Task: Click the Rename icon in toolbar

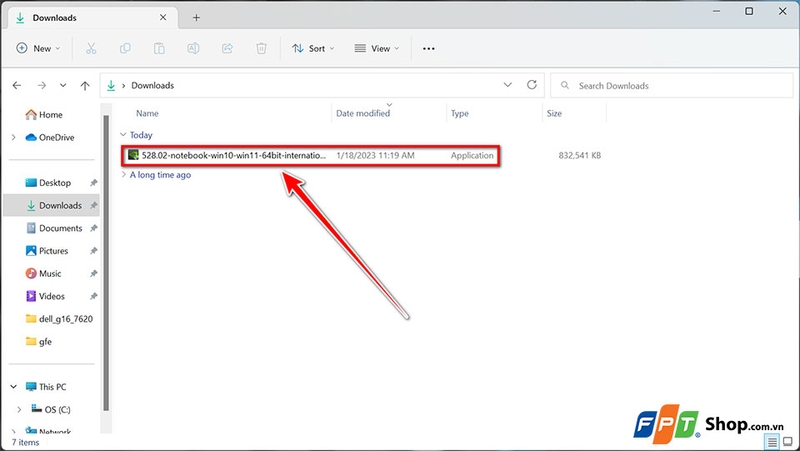Action: point(193,48)
